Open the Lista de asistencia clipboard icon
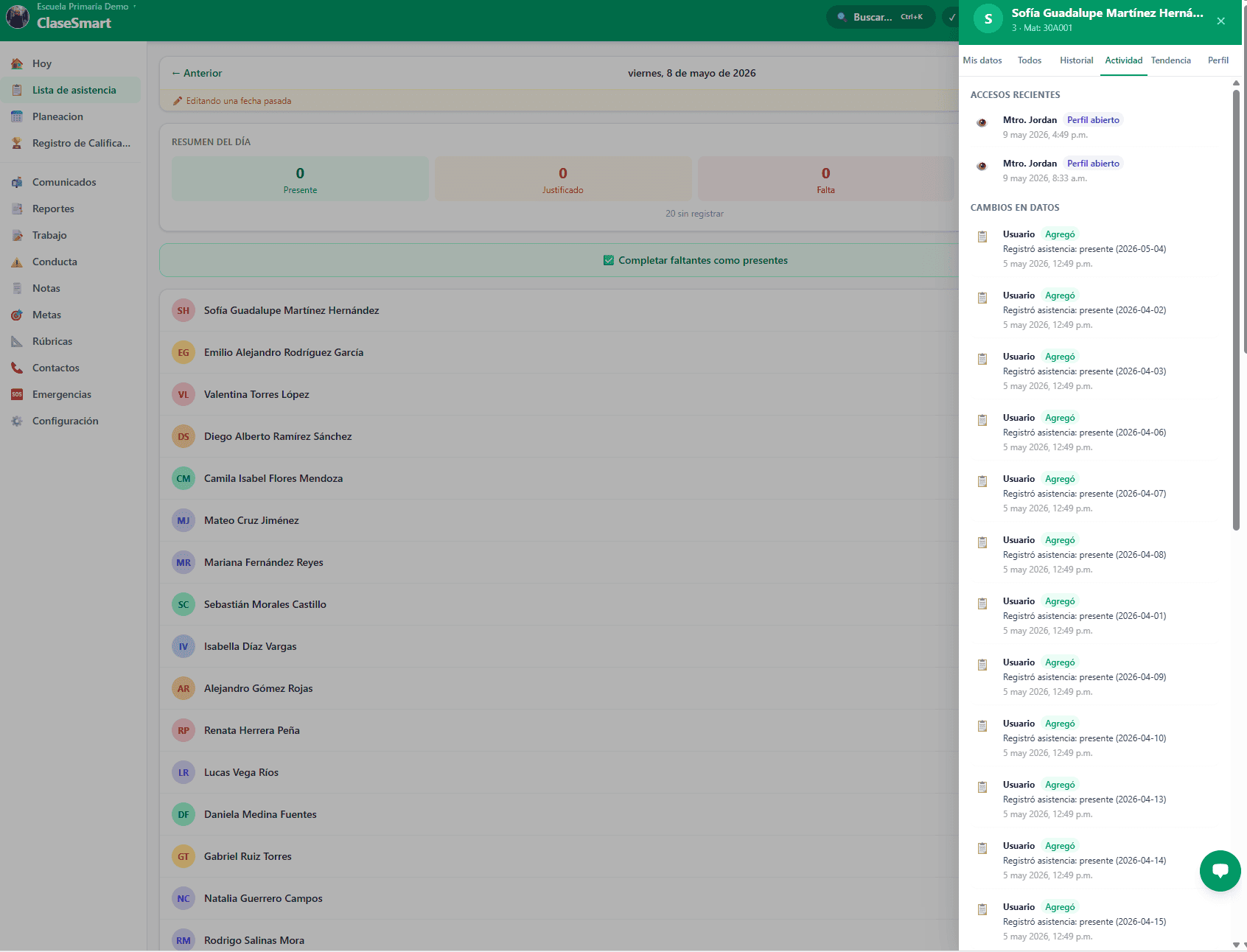This screenshot has height=952, width=1247. (17, 90)
